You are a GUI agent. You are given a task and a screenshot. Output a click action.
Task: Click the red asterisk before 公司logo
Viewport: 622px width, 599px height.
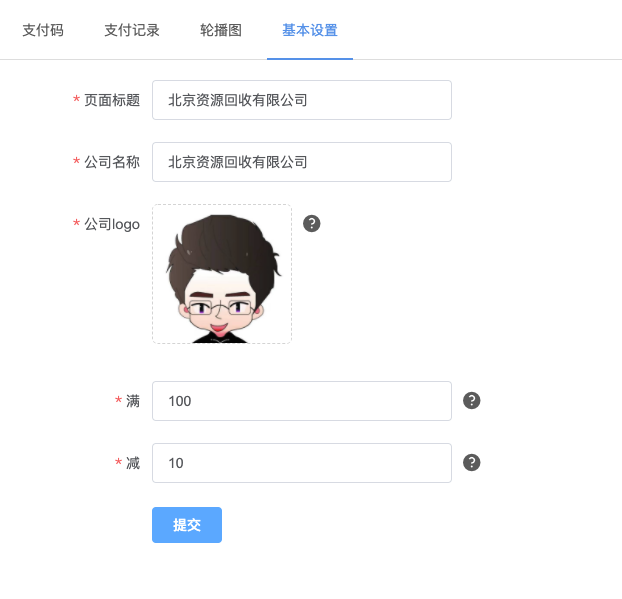(77, 223)
